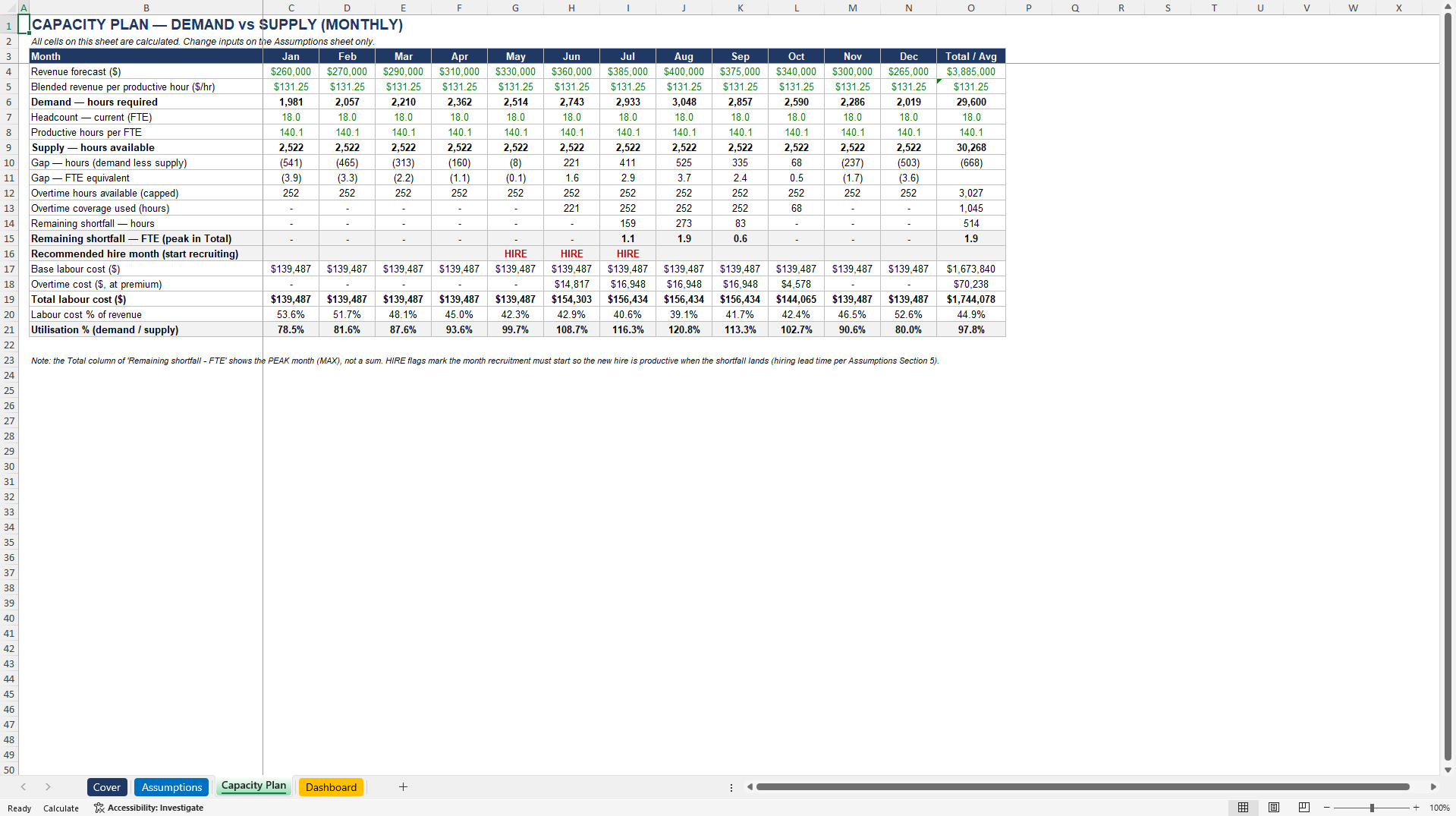Image resolution: width=1456 pixels, height=816 pixels.
Task: Go to previous sheet arrow
Action: point(24,787)
